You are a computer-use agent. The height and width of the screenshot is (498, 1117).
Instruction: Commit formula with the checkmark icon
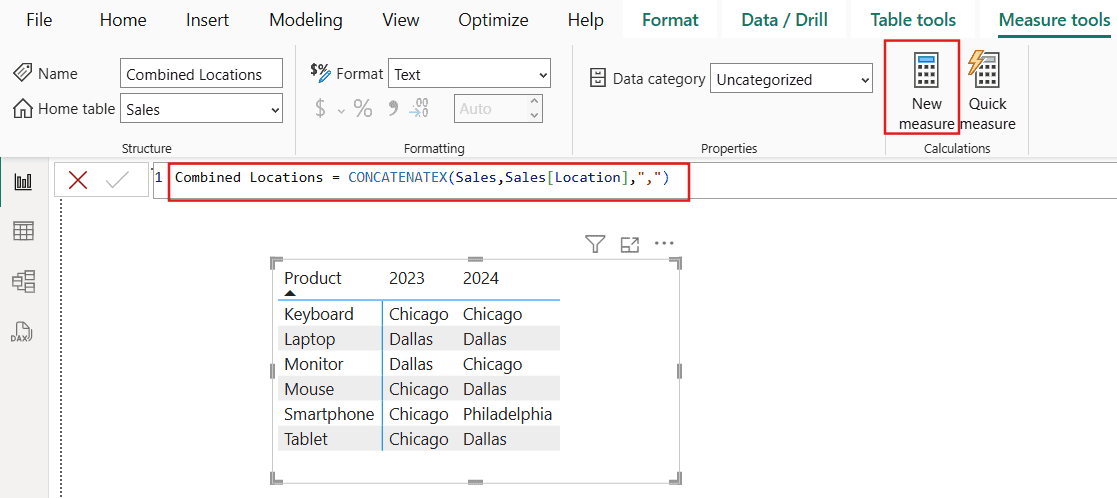(x=117, y=180)
